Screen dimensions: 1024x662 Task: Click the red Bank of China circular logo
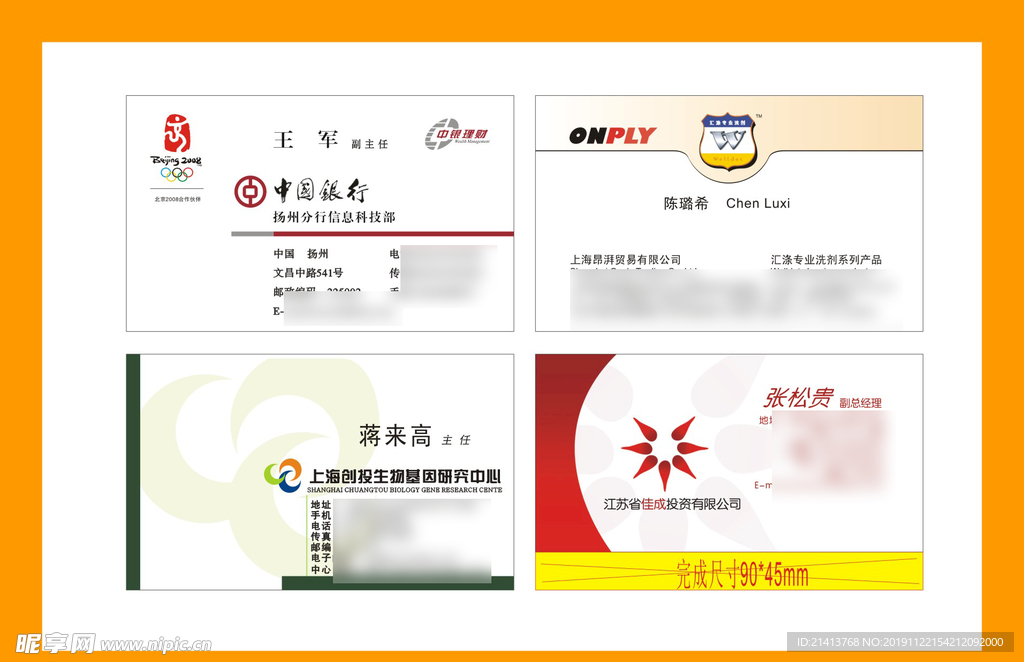(x=250, y=191)
